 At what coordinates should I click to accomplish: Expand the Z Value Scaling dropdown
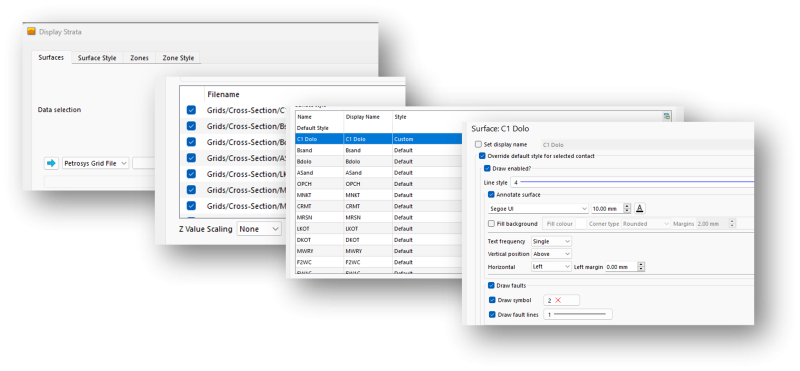pos(259,229)
